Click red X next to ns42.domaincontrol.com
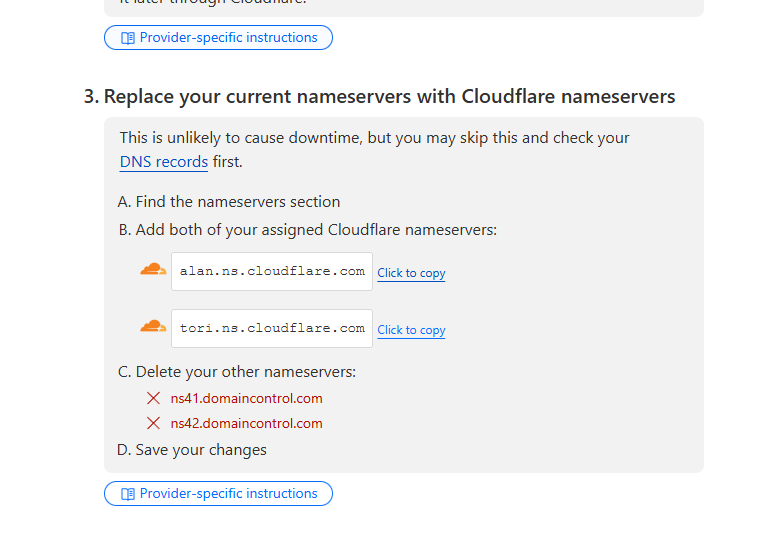The width and height of the screenshot is (769, 546). click(154, 423)
